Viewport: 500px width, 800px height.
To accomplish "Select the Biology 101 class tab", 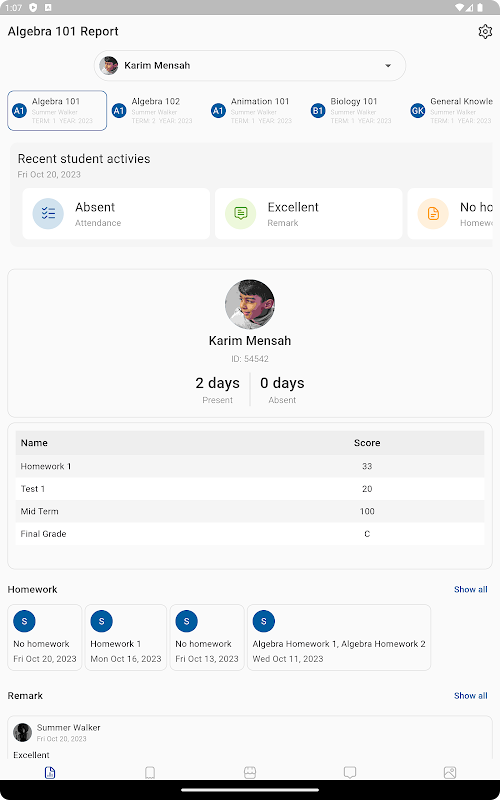I will click(x=356, y=111).
